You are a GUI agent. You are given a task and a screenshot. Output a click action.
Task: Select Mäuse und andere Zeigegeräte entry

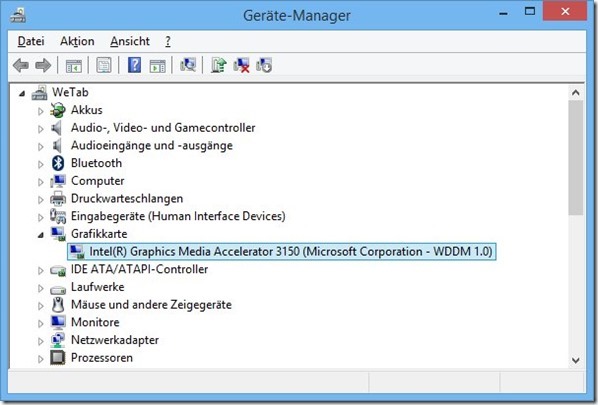(x=151, y=305)
